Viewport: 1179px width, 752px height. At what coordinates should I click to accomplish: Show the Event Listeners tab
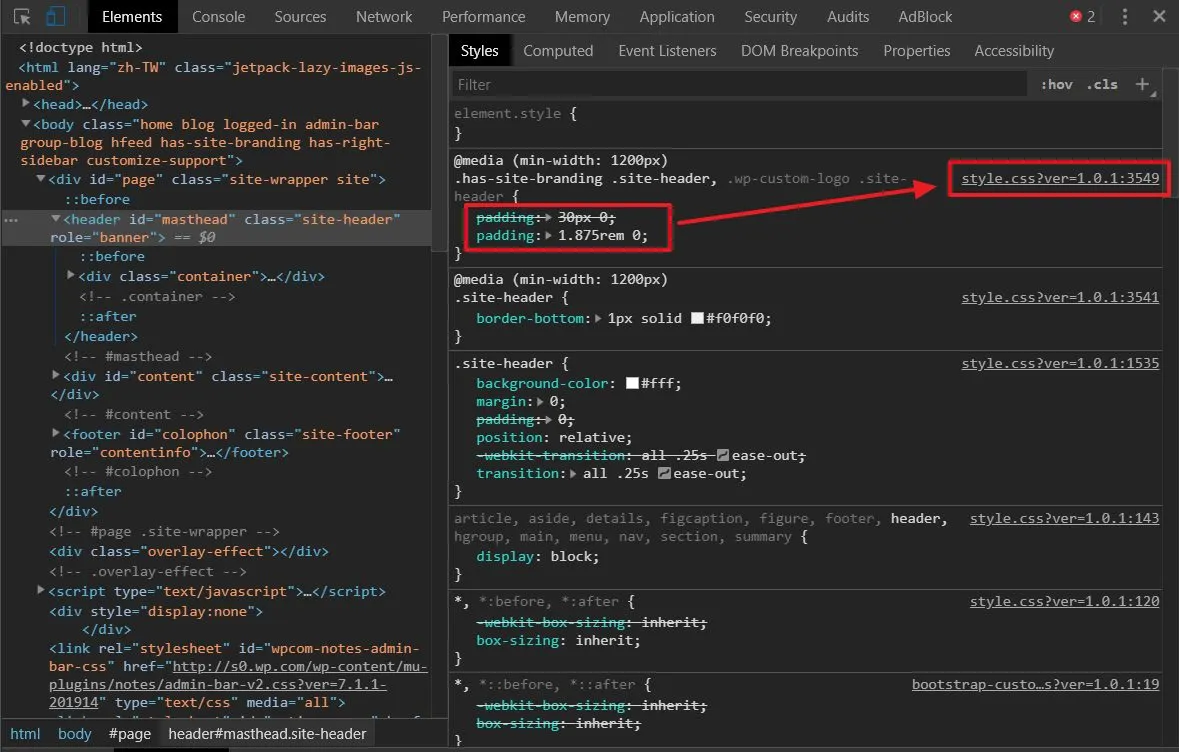pos(667,50)
